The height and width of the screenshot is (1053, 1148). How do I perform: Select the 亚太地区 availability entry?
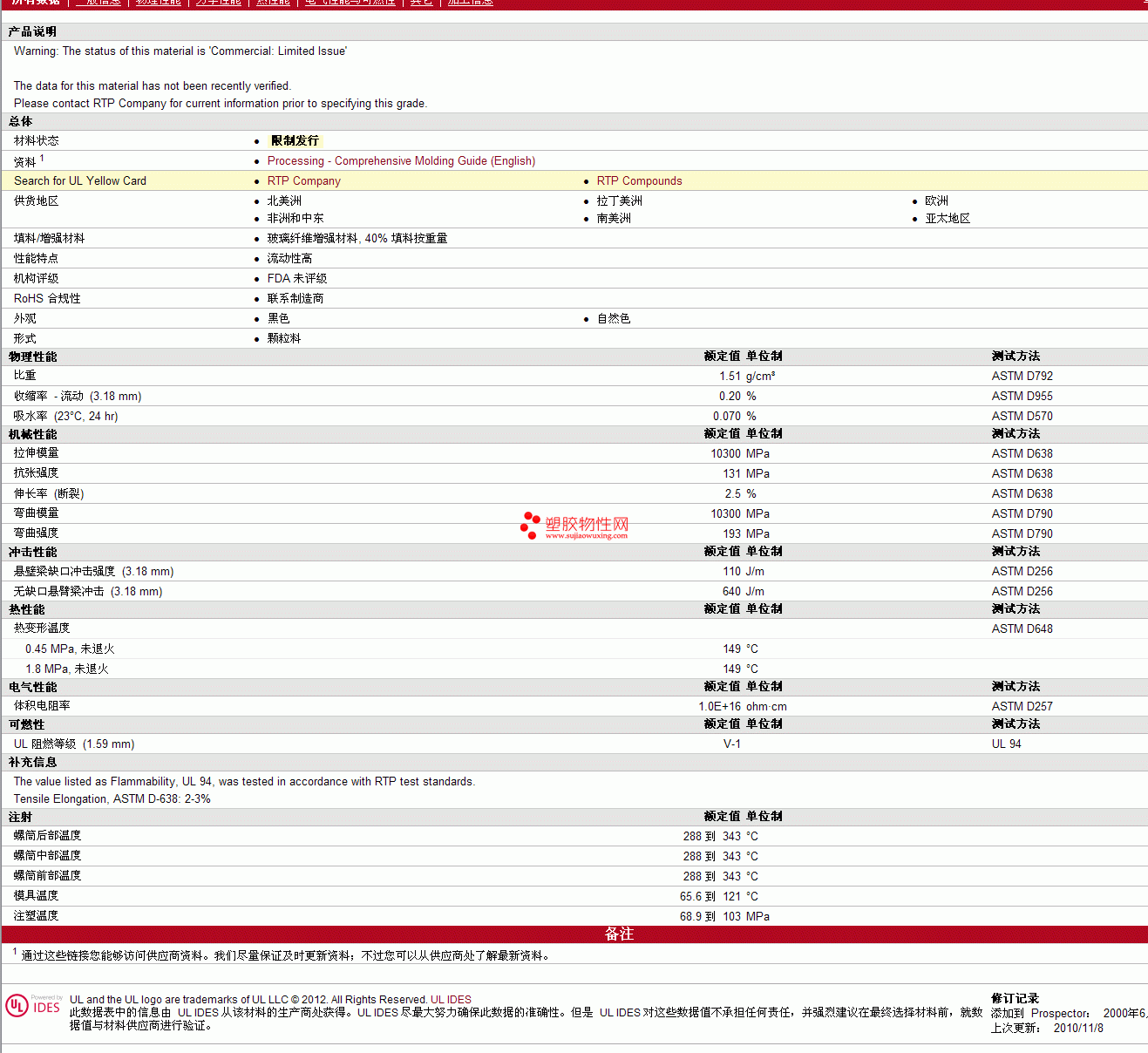click(948, 218)
